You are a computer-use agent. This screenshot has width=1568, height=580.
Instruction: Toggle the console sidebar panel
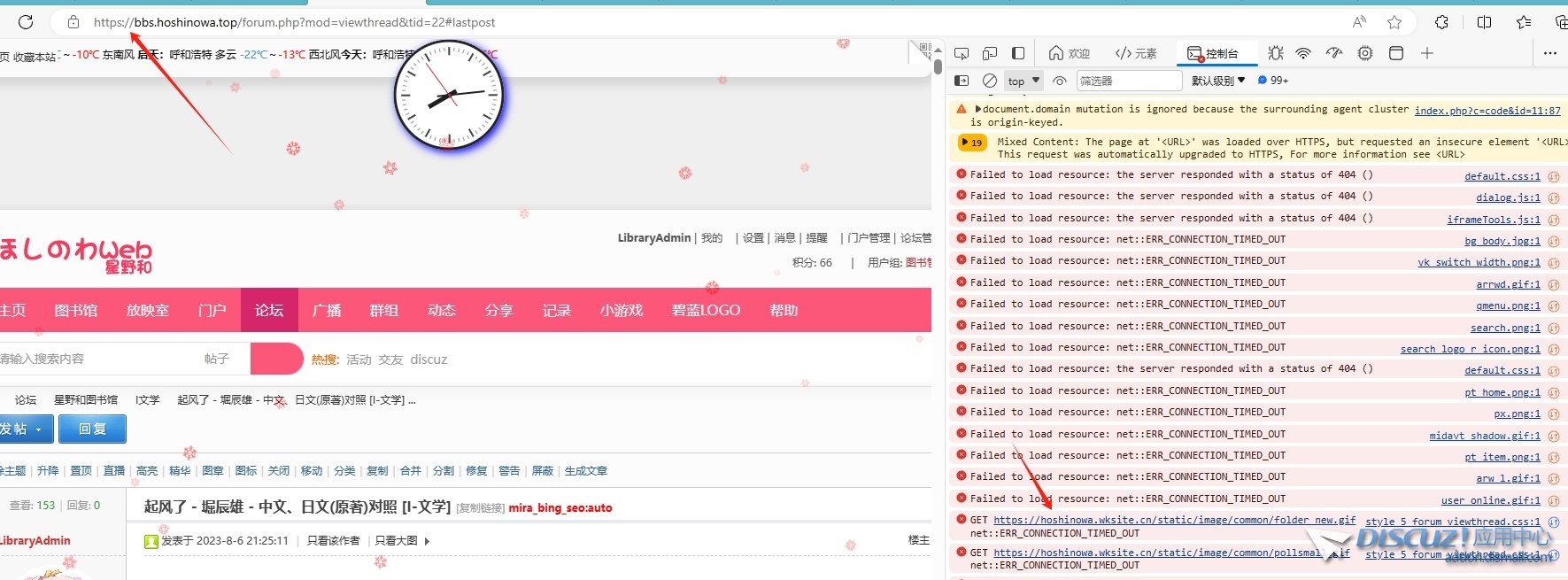(962, 81)
